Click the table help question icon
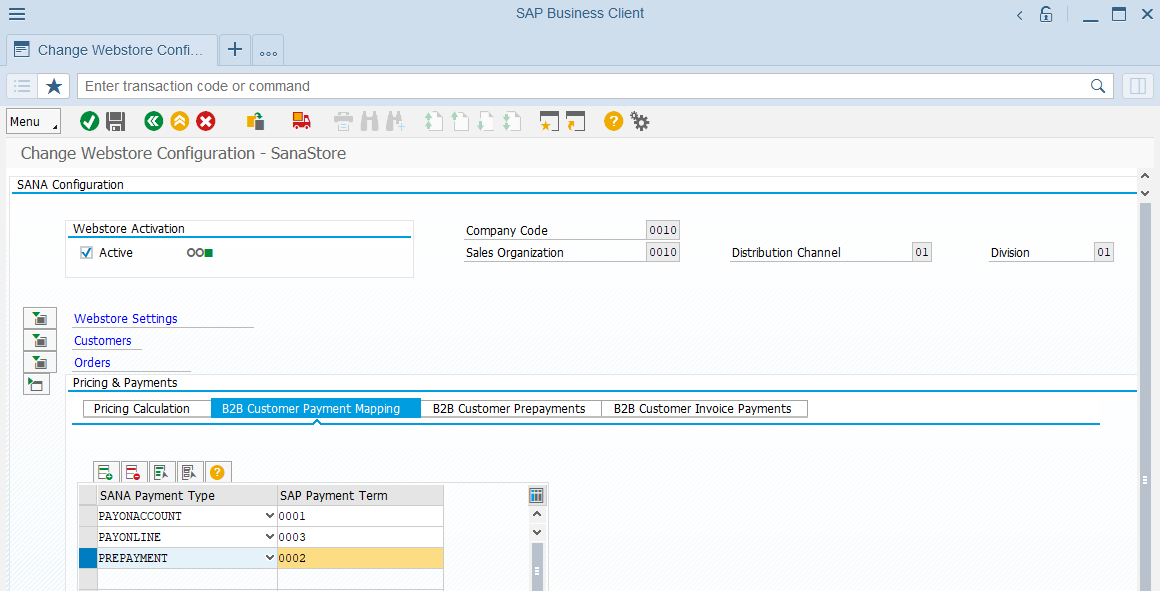Image resolution: width=1160 pixels, height=591 pixels. coord(217,472)
